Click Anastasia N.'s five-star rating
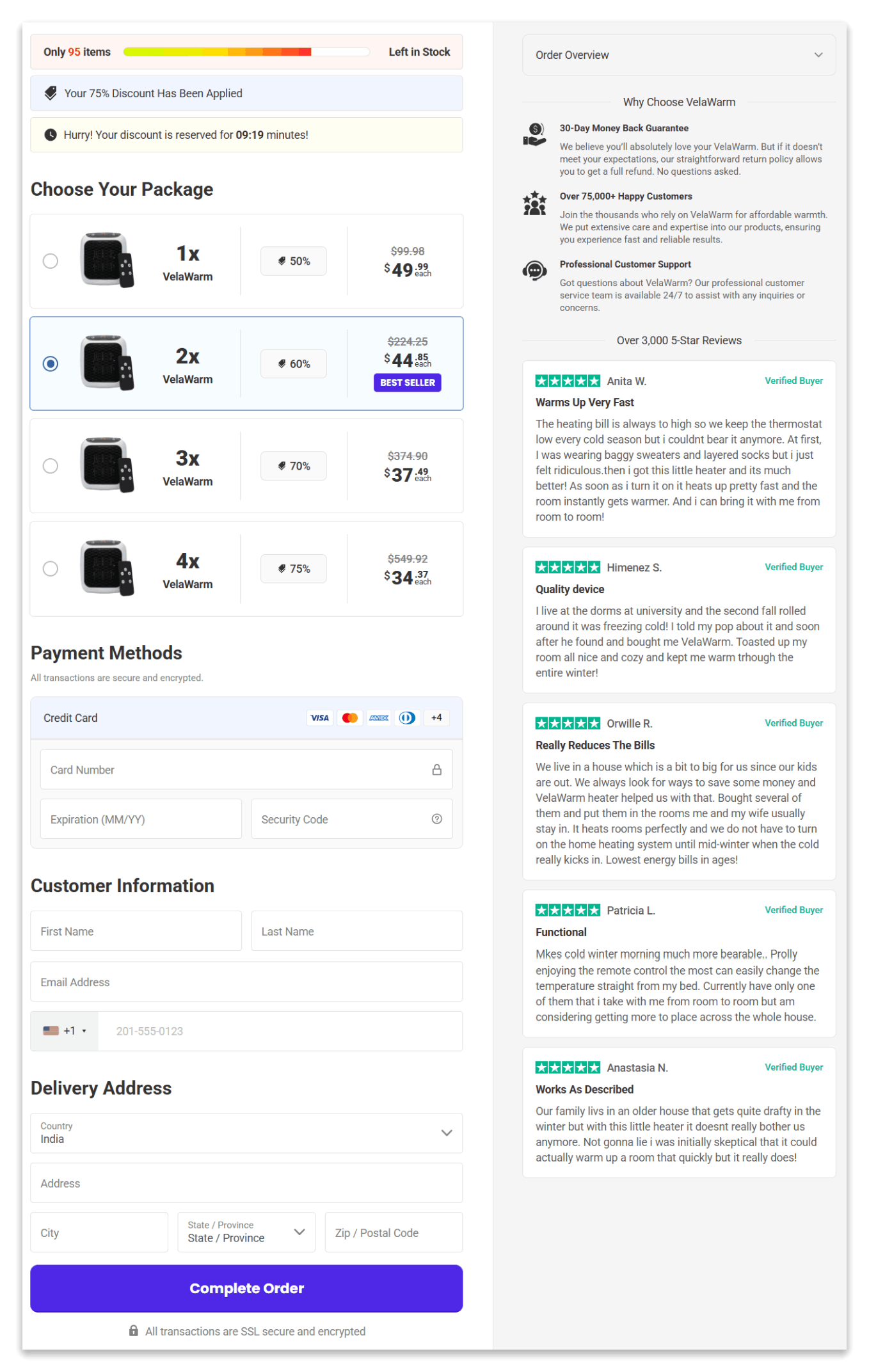 click(568, 1068)
